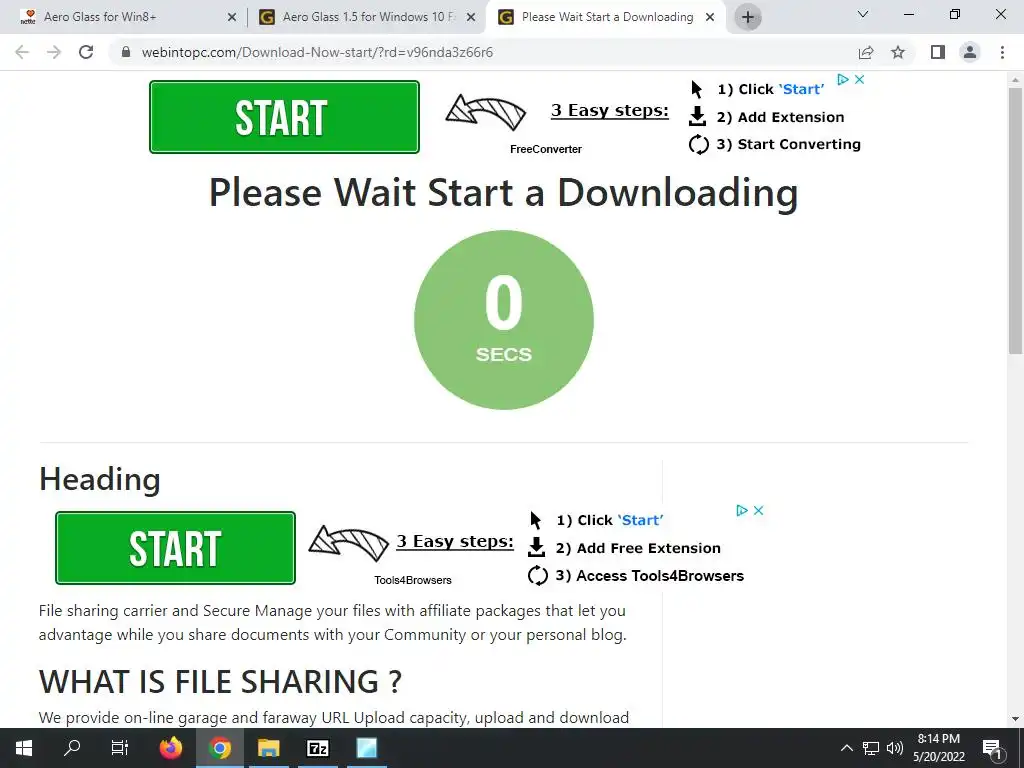Switch to Aero Glass 1.5 for Windows 10 tab
The width and height of the screenshot is (1024, 768).
[x=369, y=17]
